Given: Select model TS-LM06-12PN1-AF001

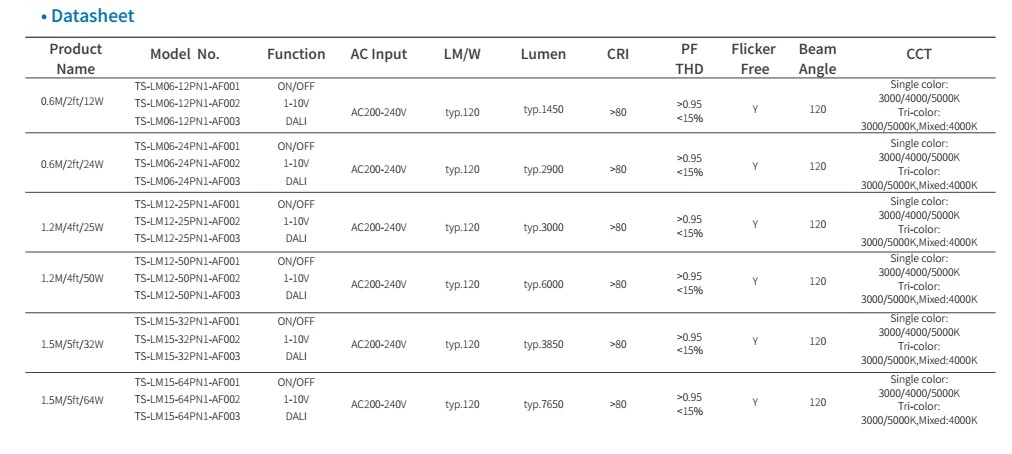Looking at the screenshot, I should click(x=187, y=87).
